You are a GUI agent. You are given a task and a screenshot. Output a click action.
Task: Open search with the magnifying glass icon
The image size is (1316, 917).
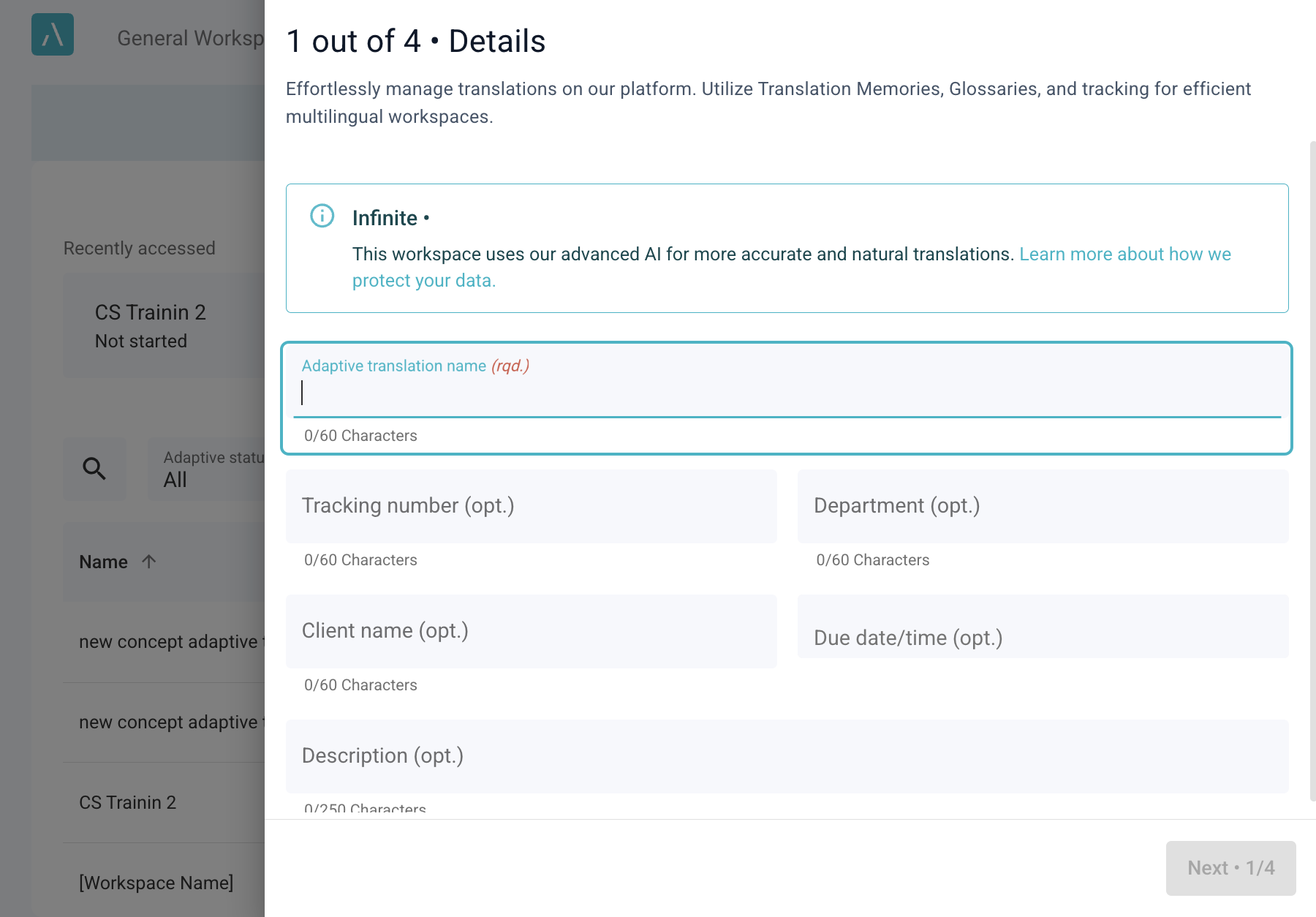coord(94,469)
